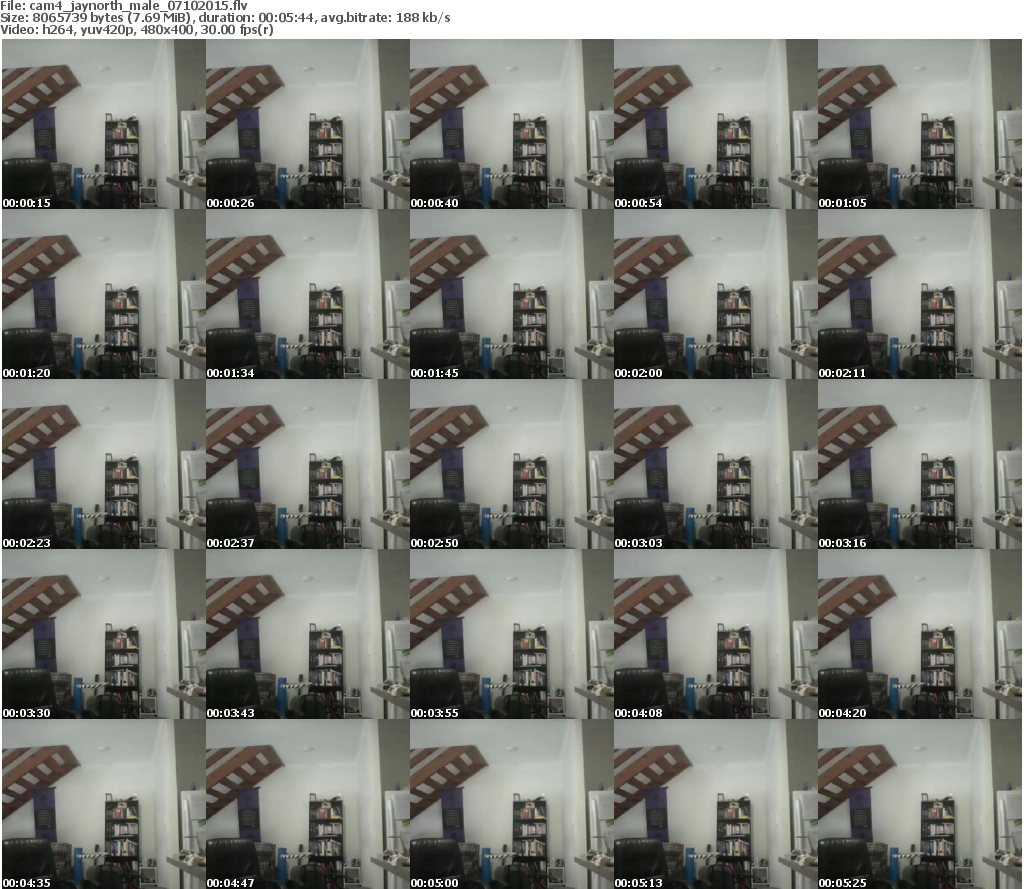1024x889 pixels.
Task: Click the resolution text 480x400
Action: click(168, 29)
